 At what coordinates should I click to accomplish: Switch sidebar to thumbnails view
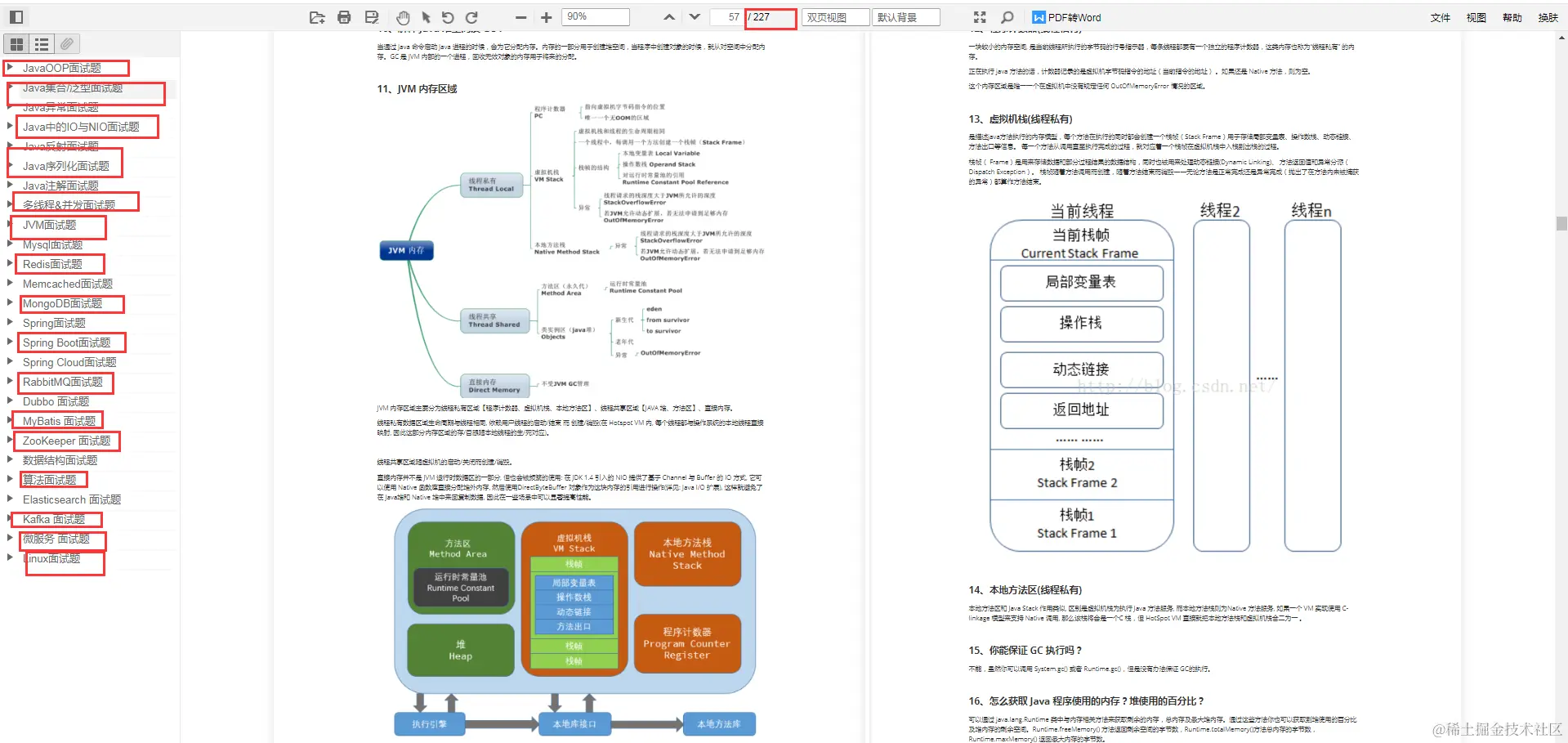16,44
